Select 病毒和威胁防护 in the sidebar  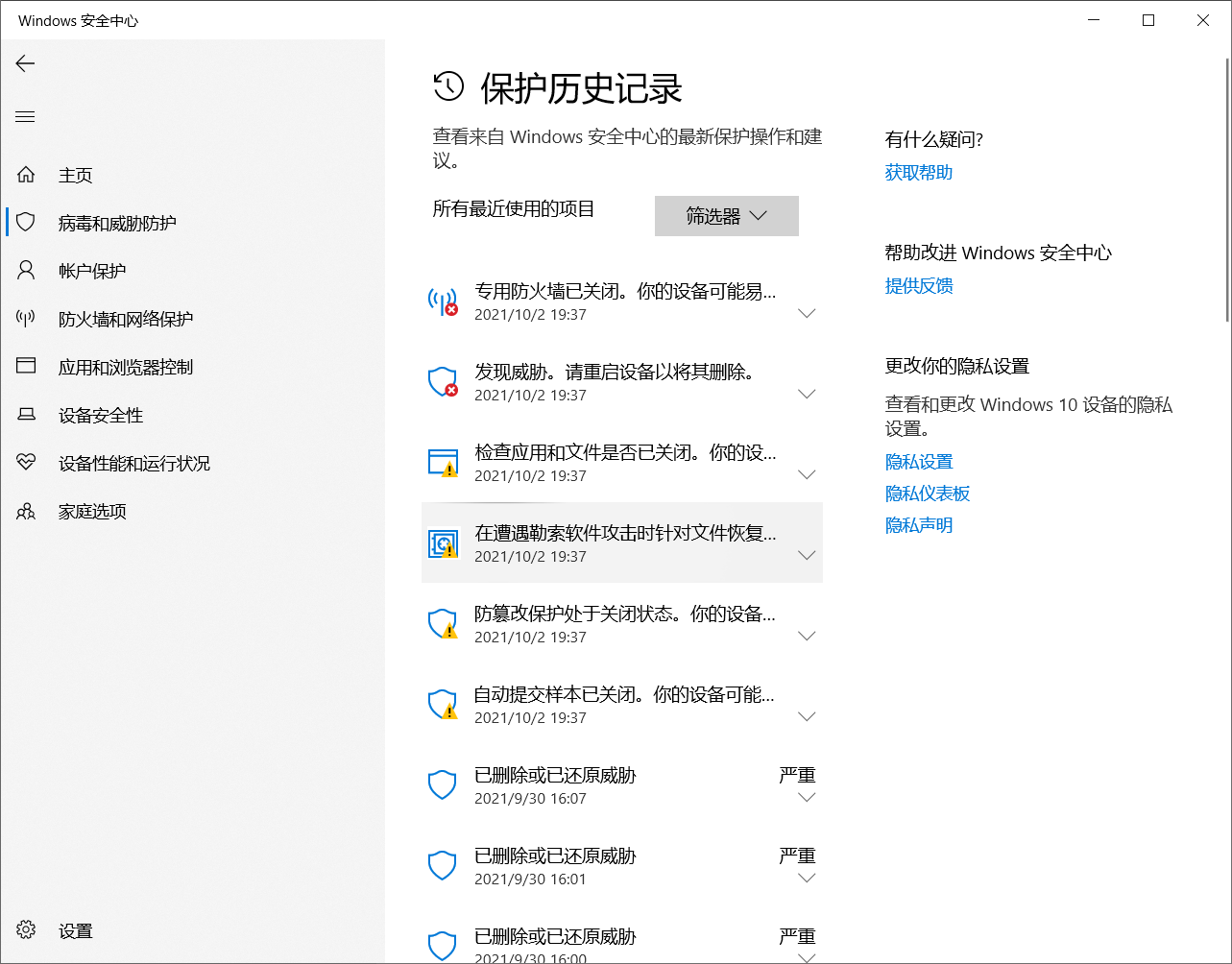pyautogui.click(x=117, y=223)
